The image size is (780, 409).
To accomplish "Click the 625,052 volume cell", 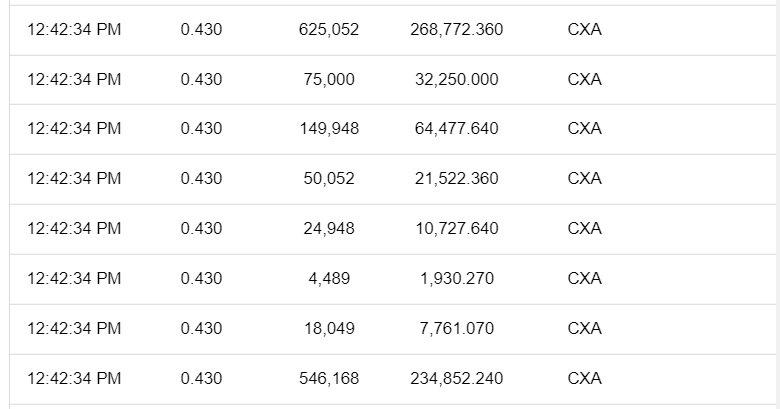I will tap(329, 30).
